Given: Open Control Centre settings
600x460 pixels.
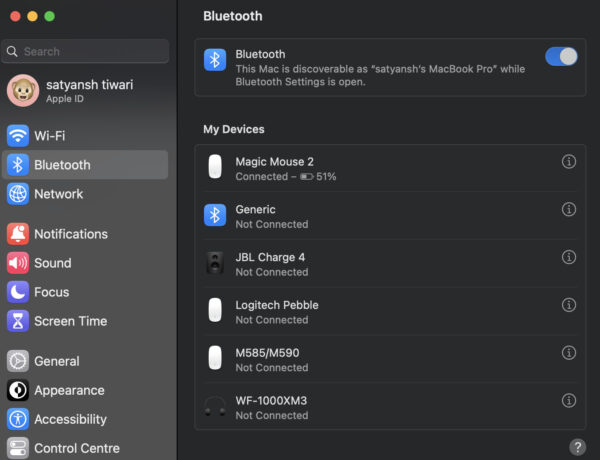Looking at the screenshot, I should click(85, 448).
